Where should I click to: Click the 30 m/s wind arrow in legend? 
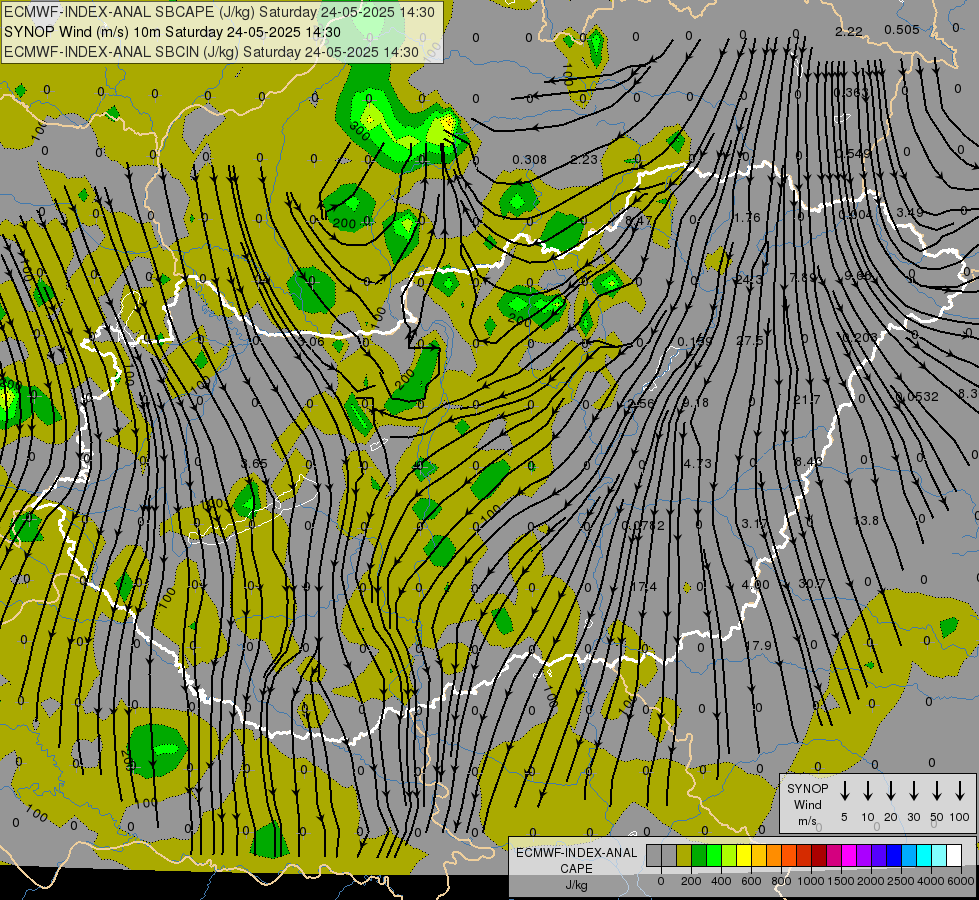(x=913, y=791)
